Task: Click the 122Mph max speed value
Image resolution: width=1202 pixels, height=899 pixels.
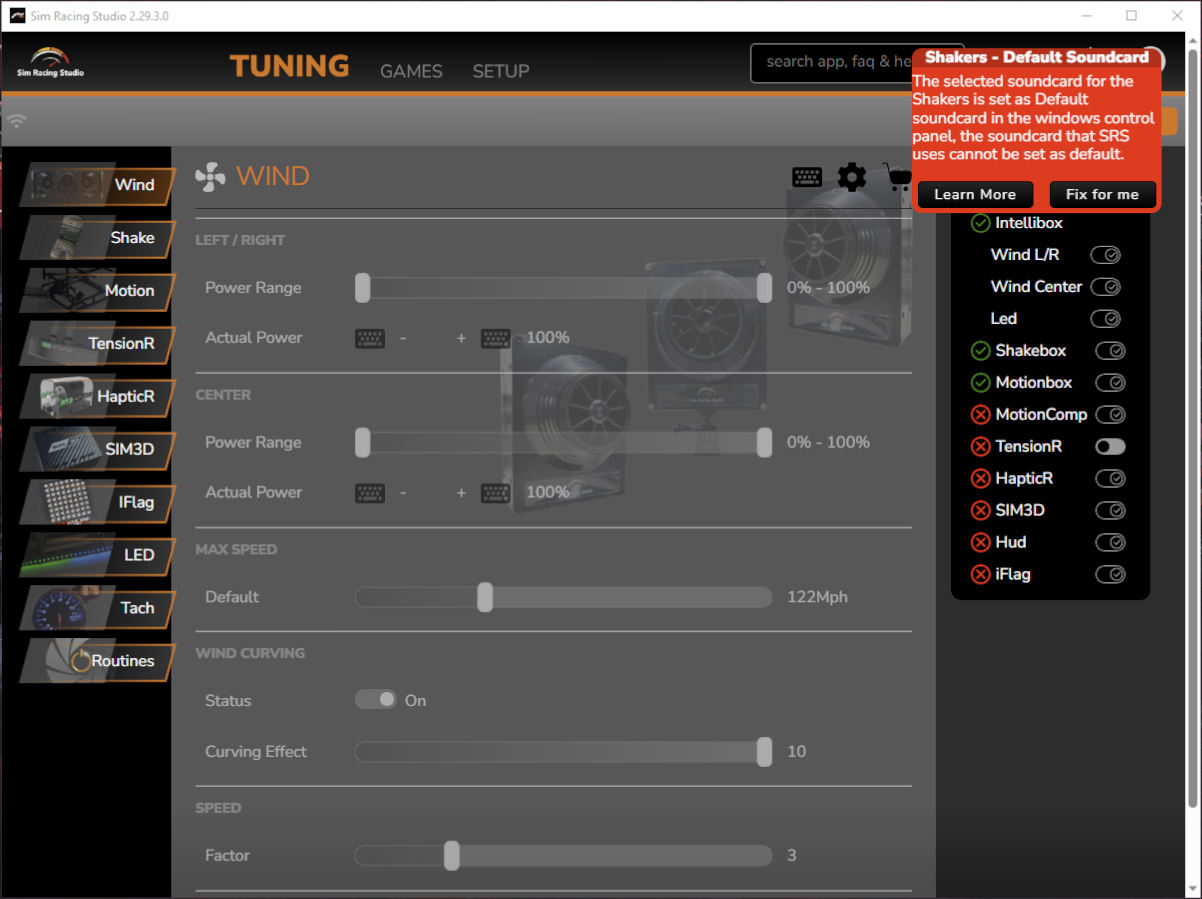Action: click(x=817, y=598)
